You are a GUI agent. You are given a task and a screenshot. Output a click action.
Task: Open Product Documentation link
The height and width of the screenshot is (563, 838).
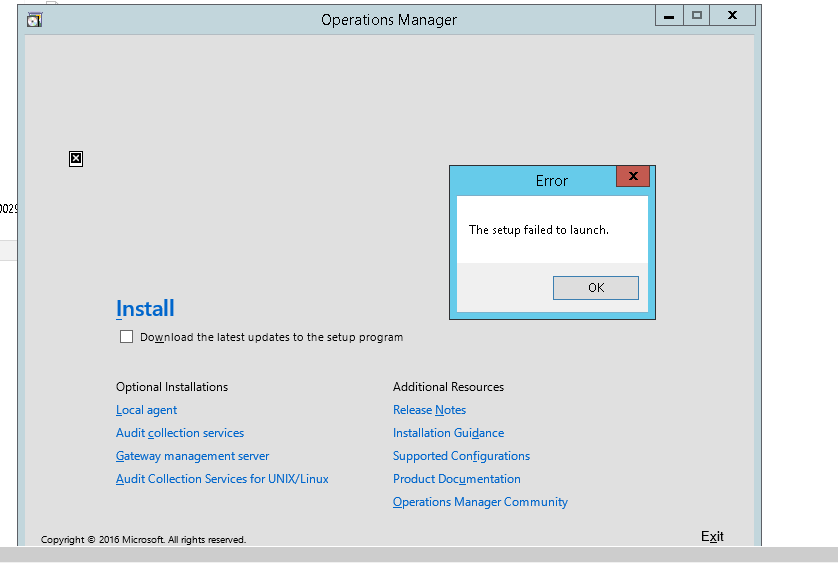coord(456,479)
